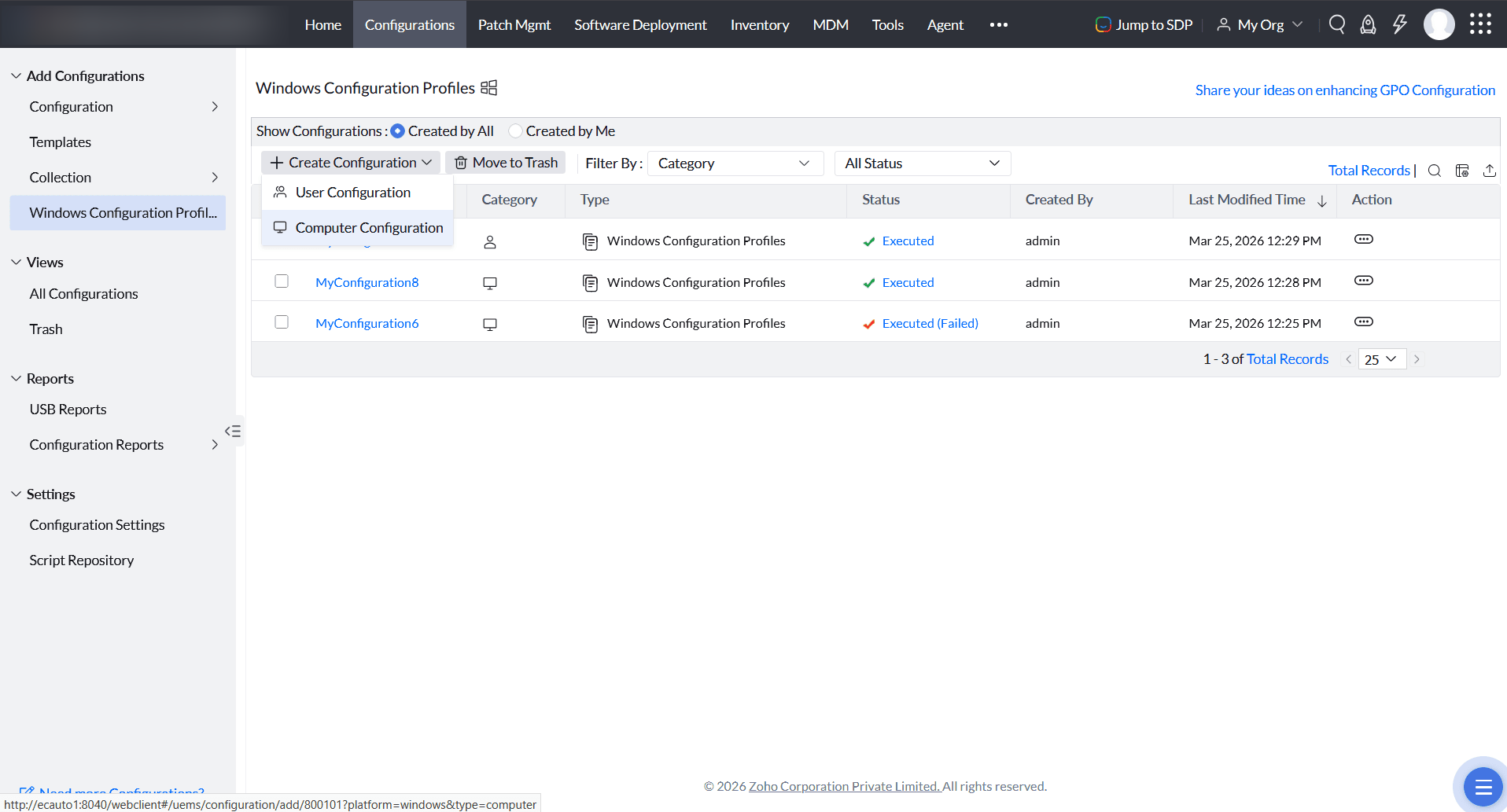Open the rocket quick launch icon
The image size is (1507, 812).
(x=1369, y=24)
